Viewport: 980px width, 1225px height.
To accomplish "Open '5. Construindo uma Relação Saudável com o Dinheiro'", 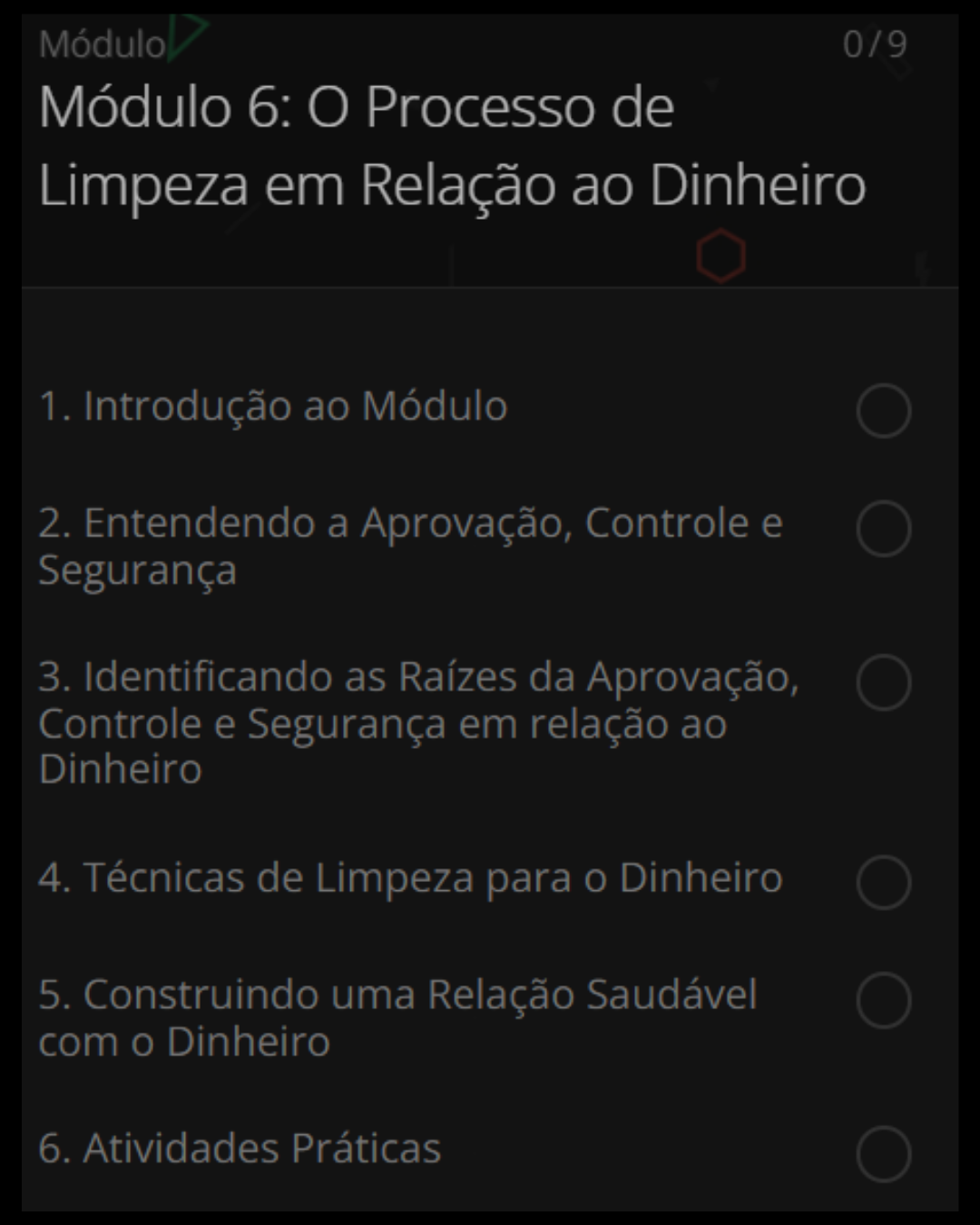I will pyautogui.click(x=397, y=1017).
